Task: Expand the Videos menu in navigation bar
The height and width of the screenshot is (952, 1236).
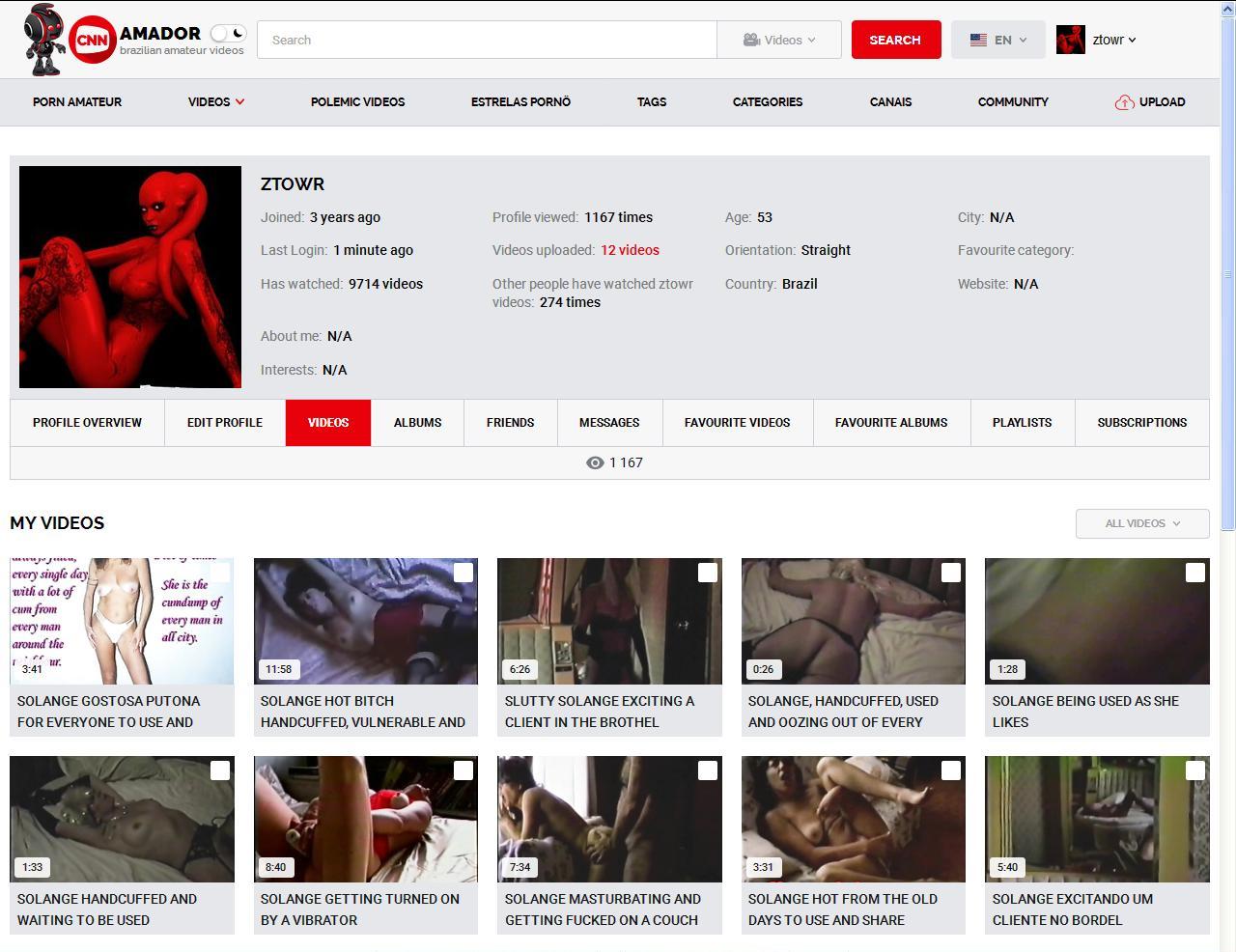Action: [215, 102]
